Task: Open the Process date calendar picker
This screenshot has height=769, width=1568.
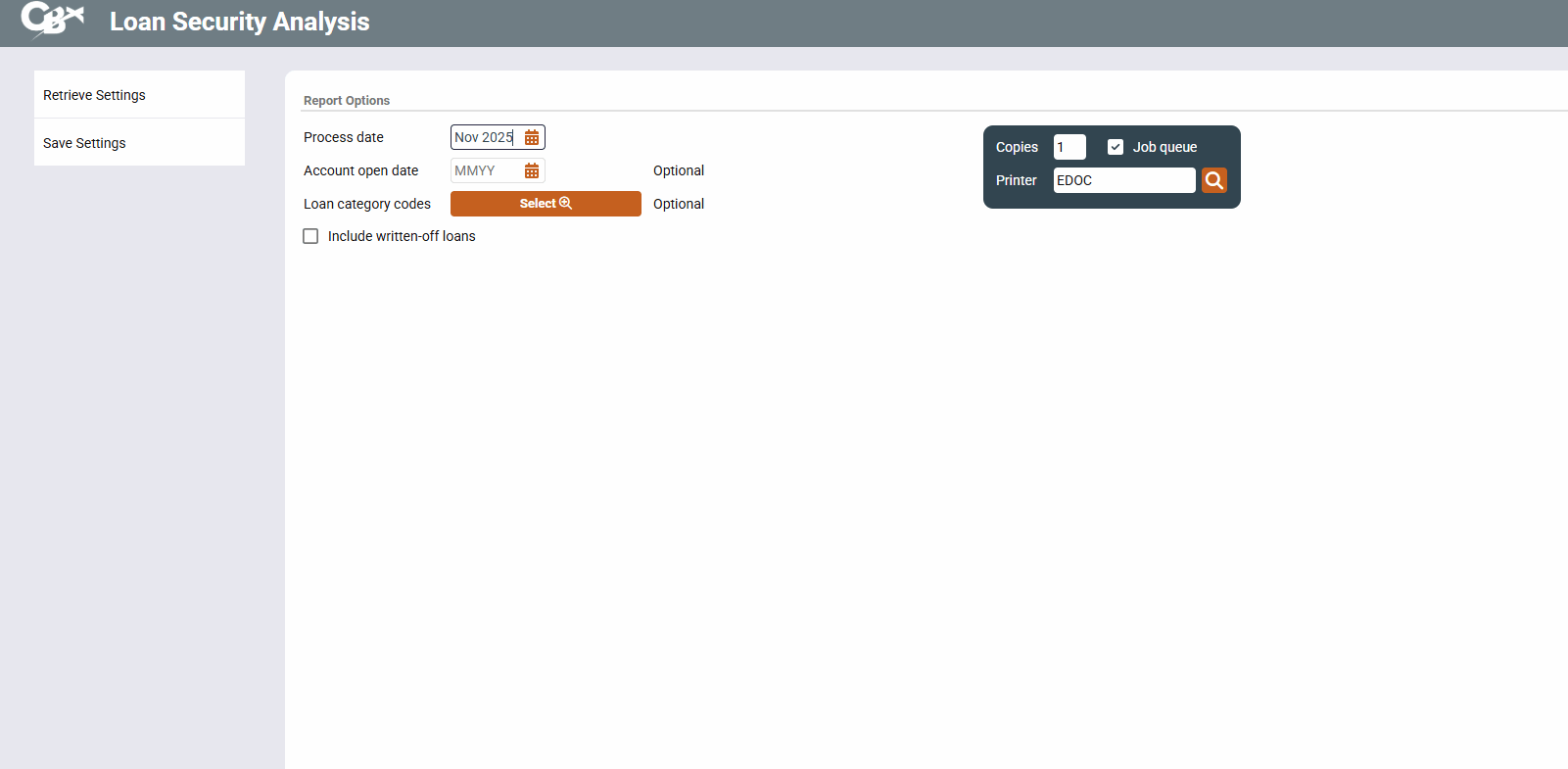Action: pos(532,138)
